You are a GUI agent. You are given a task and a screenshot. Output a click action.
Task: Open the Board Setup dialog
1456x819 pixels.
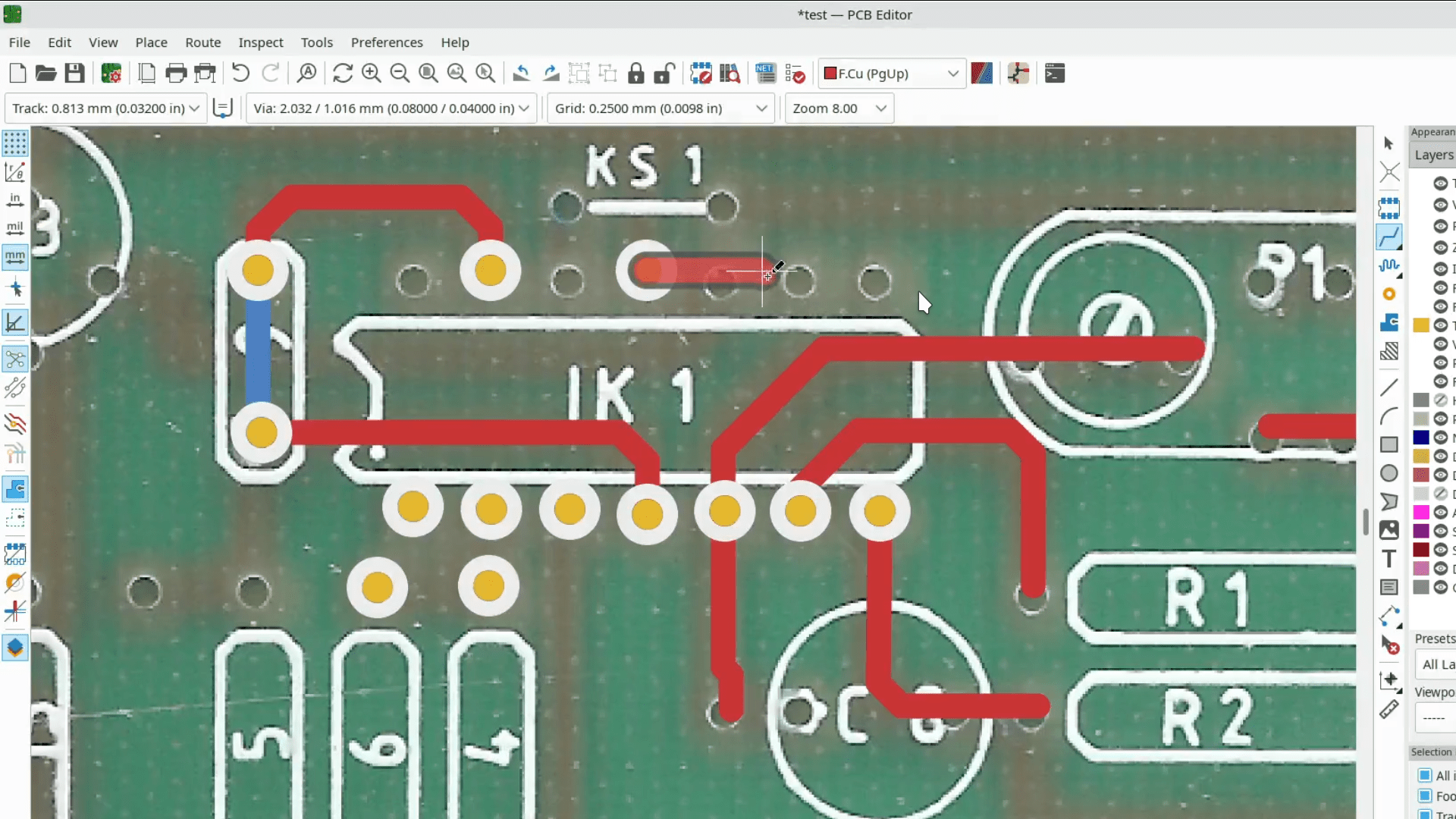pyautogui.click(x=111, y=73)
